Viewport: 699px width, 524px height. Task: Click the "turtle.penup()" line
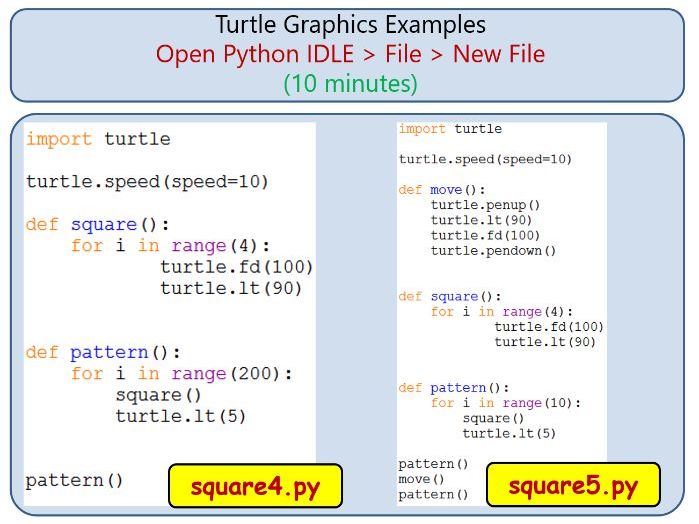(x=485, y=205)
